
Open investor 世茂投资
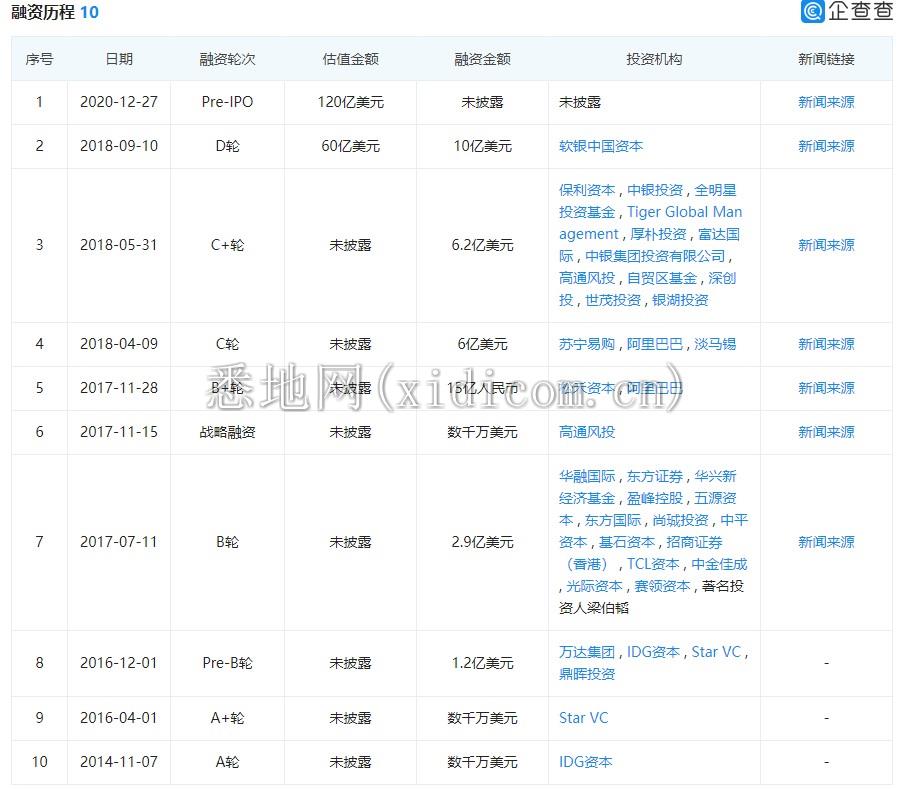click(613, 300)
